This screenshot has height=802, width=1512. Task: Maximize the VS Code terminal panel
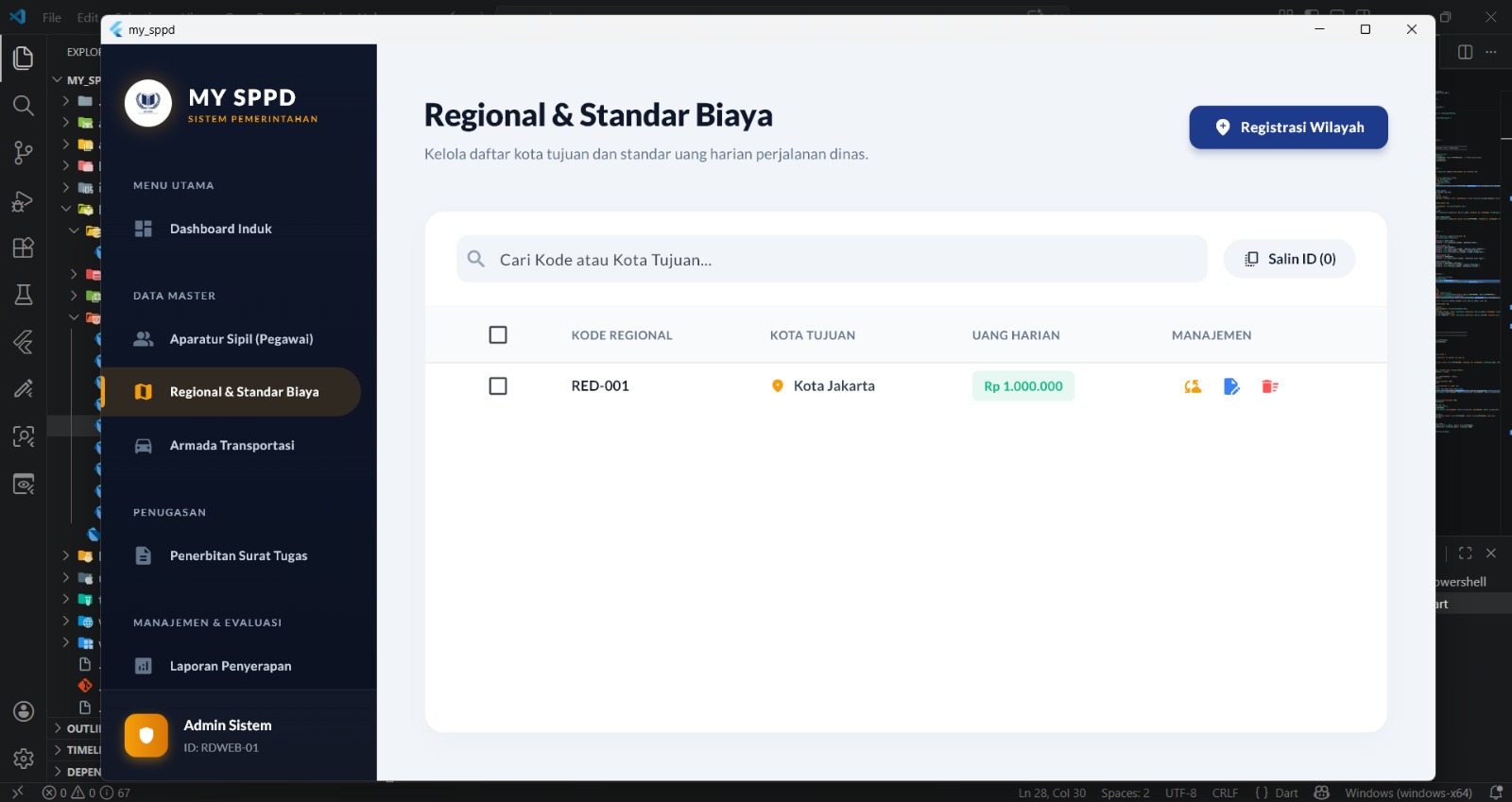click(1466, 554)
